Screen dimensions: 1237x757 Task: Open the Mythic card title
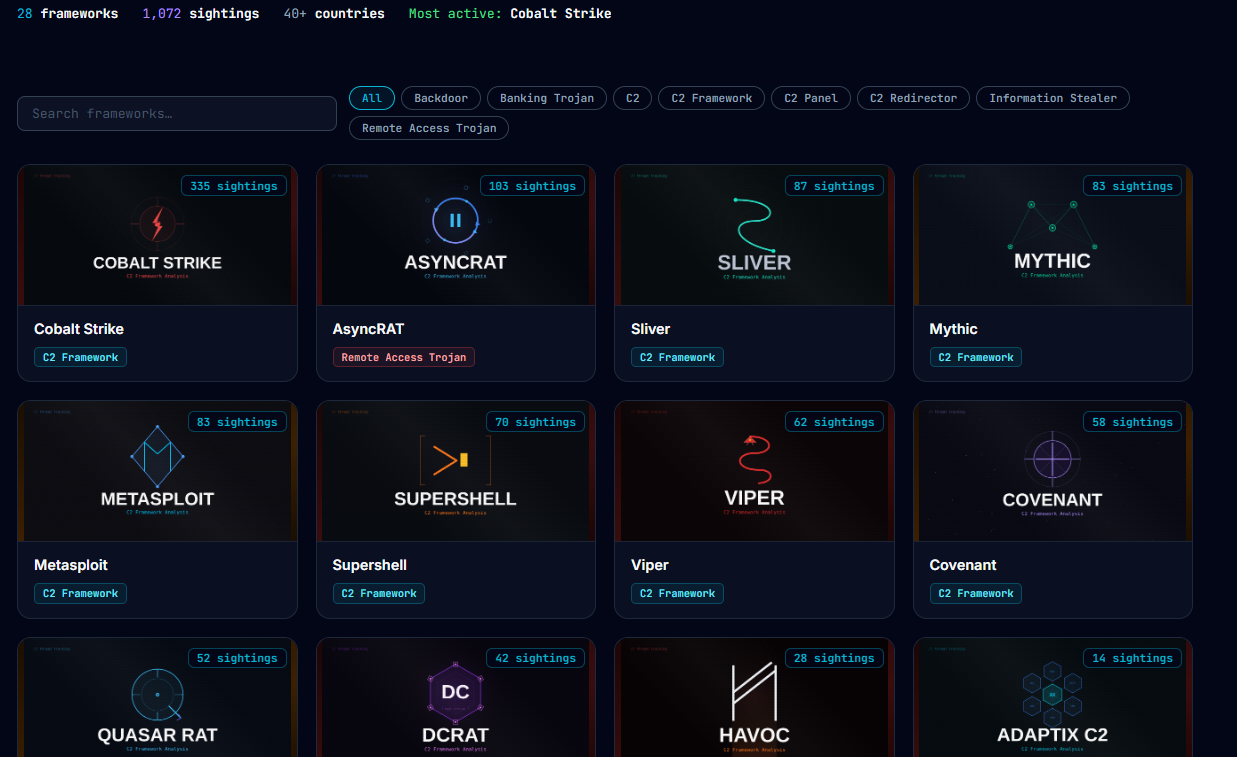point(954,329)
